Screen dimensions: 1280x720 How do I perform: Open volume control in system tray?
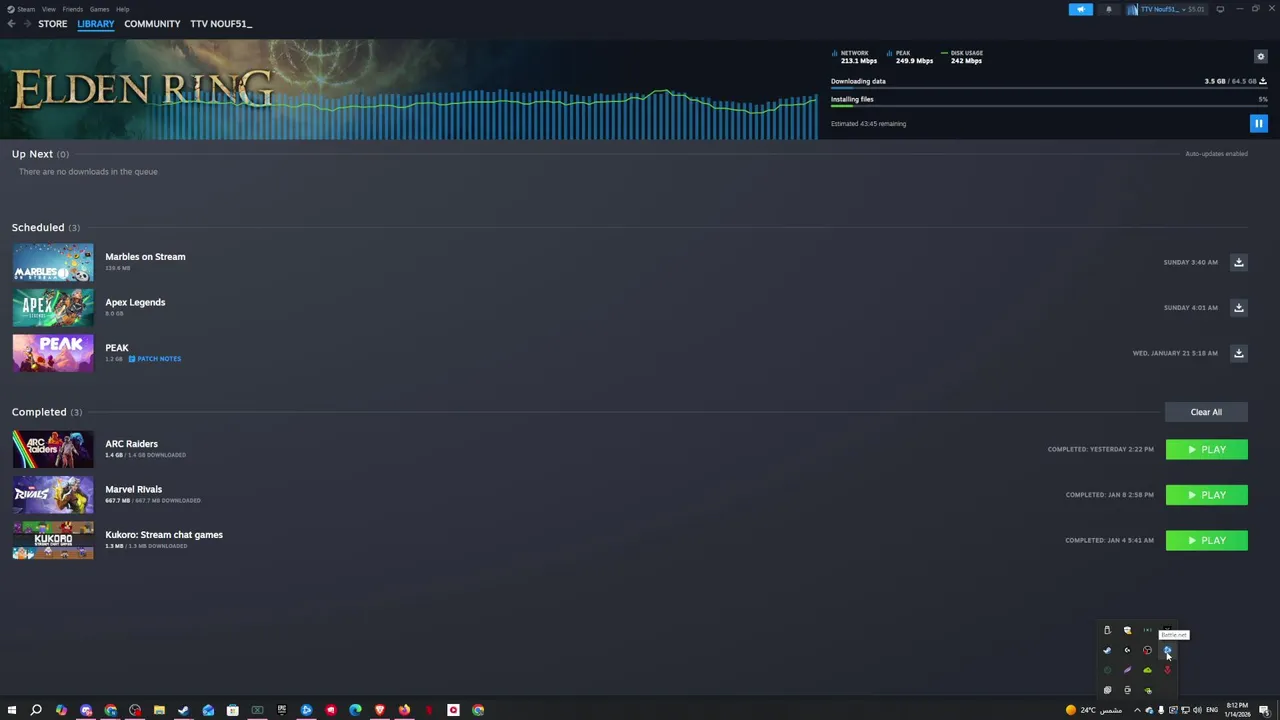pyautogui.click(x=1197, y=710)
